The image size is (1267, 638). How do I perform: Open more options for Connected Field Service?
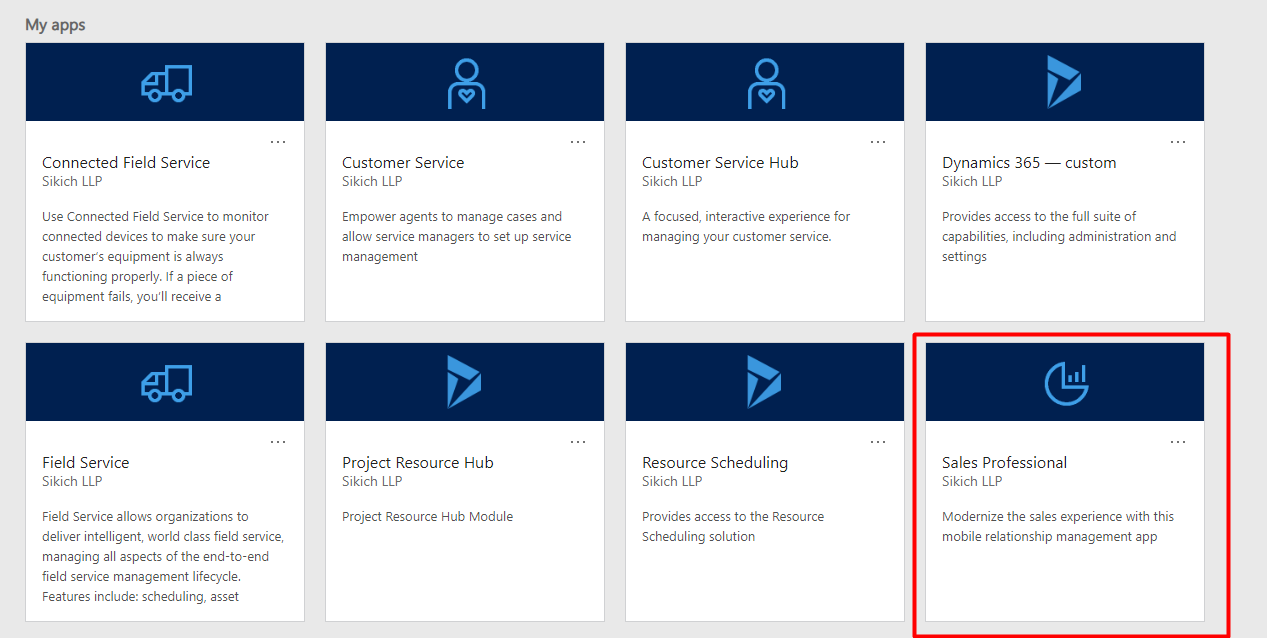click(278, 142)
